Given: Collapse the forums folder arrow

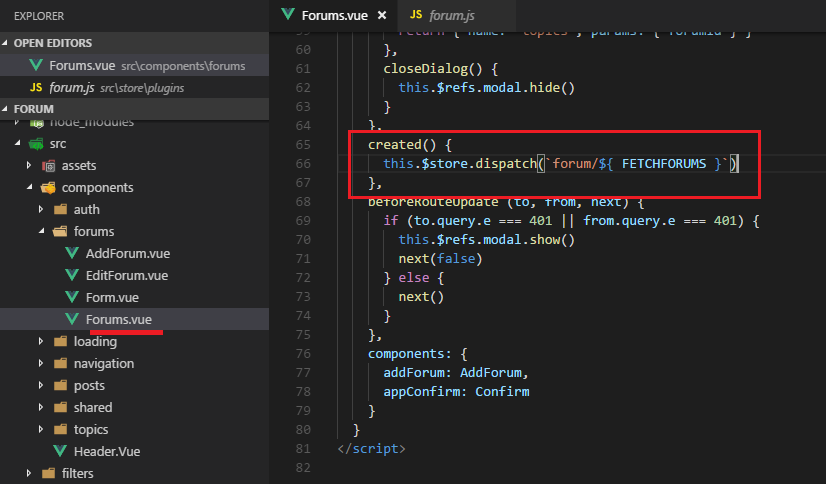Looking at the screenshot, I should coord(42,231).
